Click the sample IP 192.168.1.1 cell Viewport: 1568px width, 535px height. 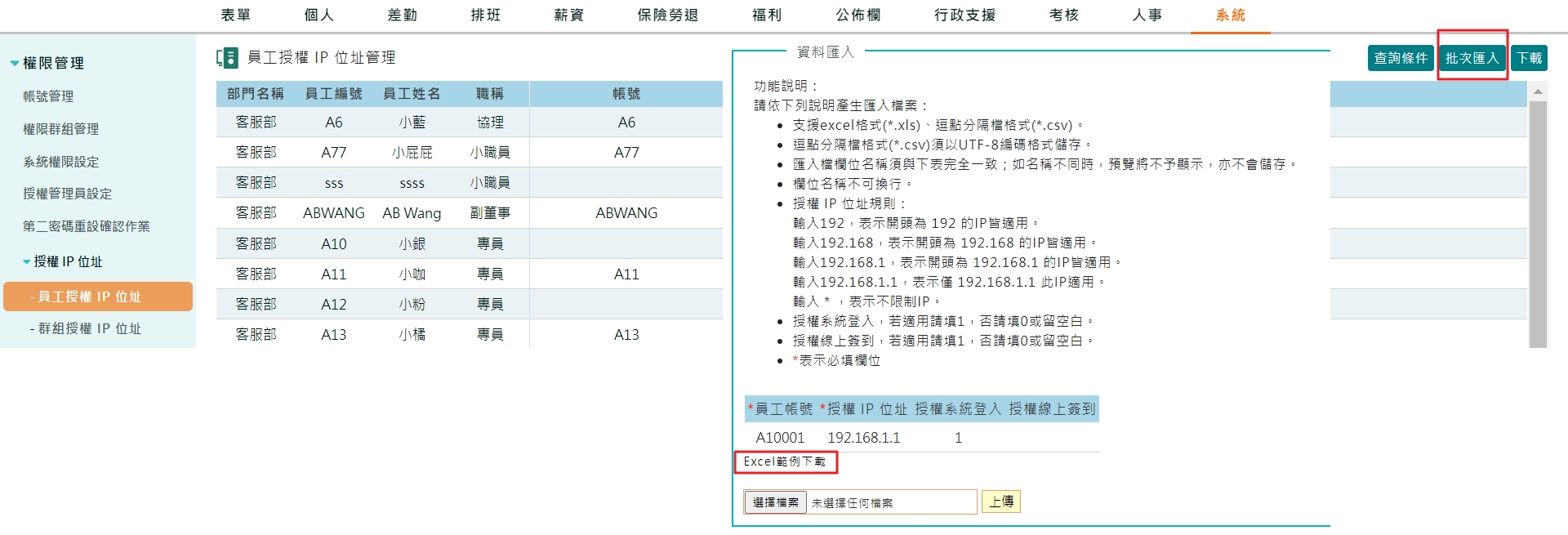click(x=864, y=438)
